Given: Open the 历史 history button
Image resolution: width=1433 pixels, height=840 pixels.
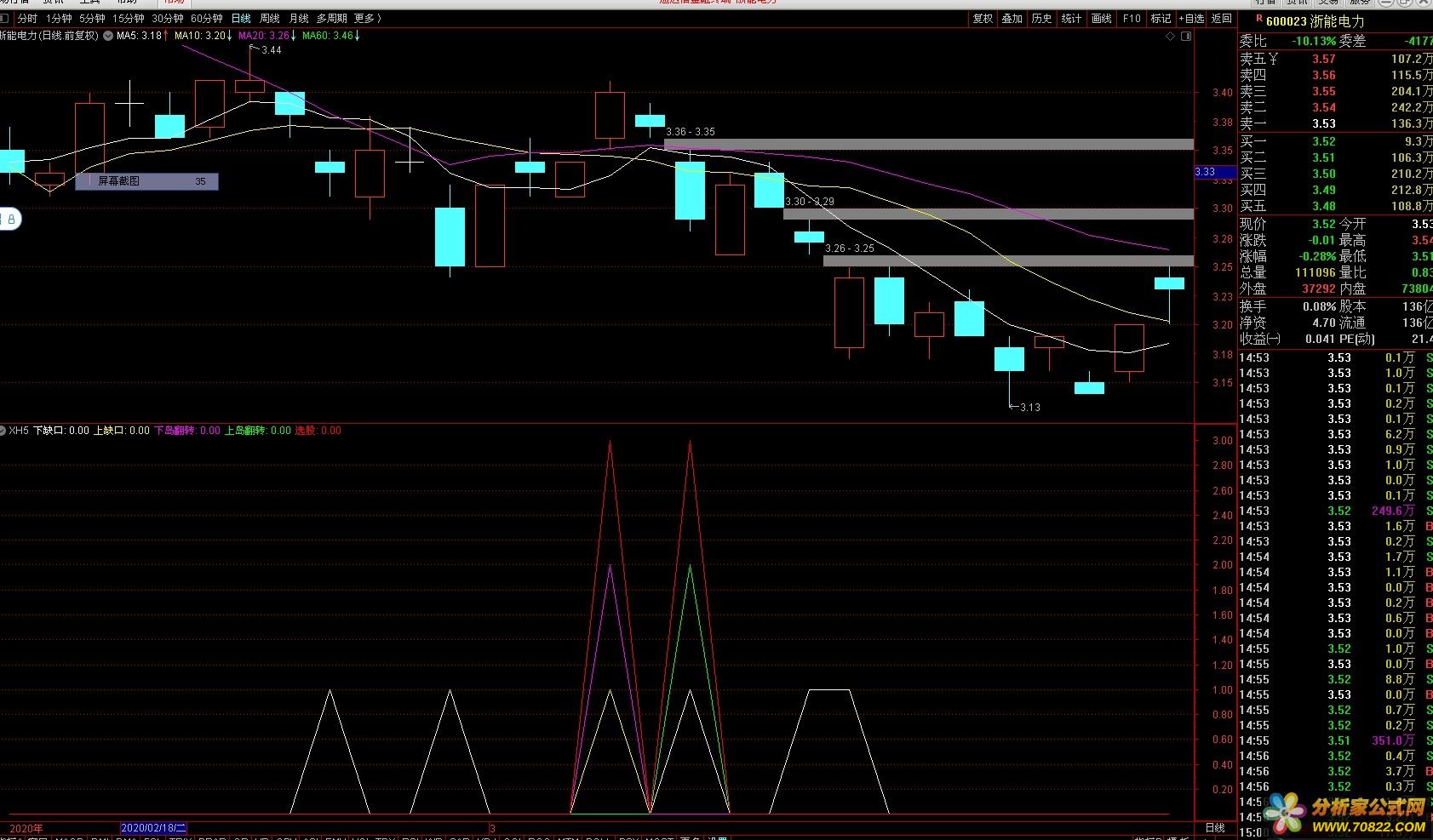Looking at the screenshot, I should [1041, 19].
